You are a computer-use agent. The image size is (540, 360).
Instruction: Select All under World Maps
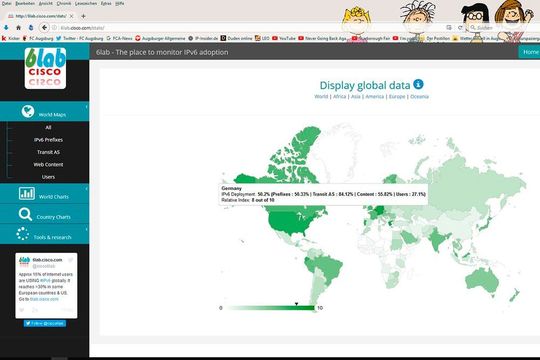[48, 127]
